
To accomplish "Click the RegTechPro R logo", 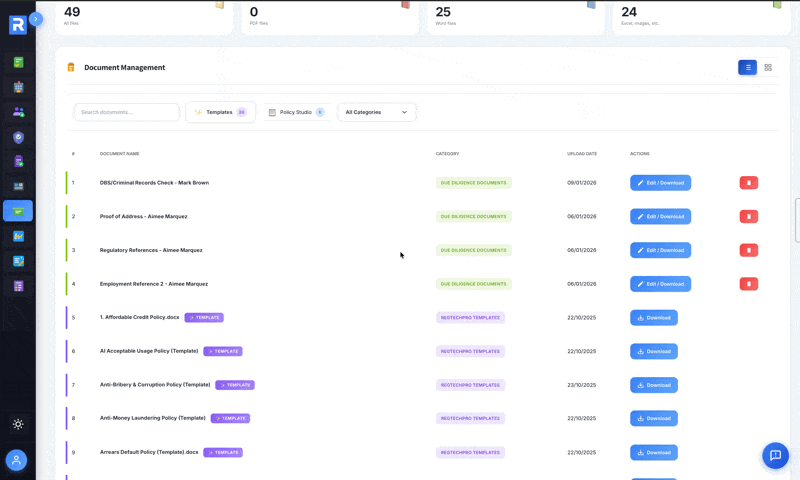I will pos(17,24).
